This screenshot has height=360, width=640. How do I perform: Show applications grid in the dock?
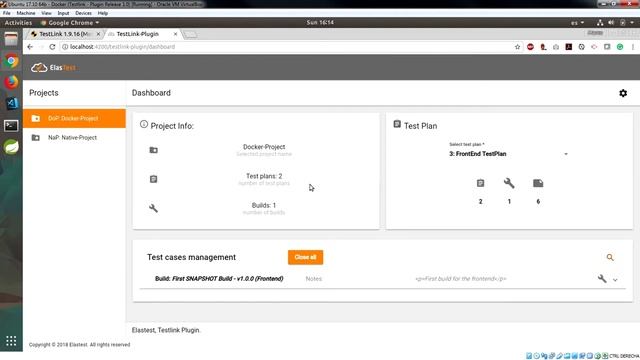[x=11, y=340]
